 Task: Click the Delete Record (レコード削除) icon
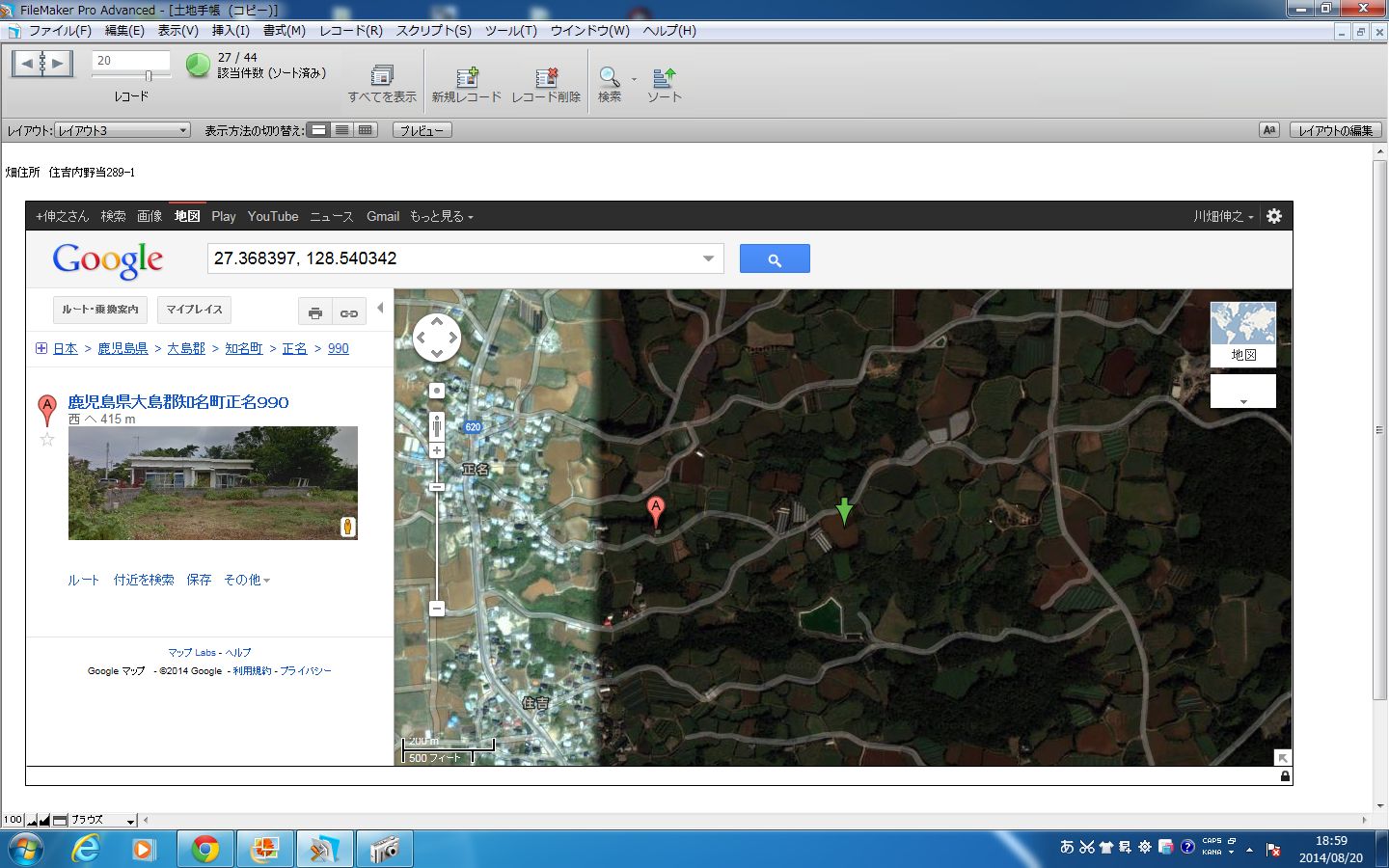coord(546,76)
